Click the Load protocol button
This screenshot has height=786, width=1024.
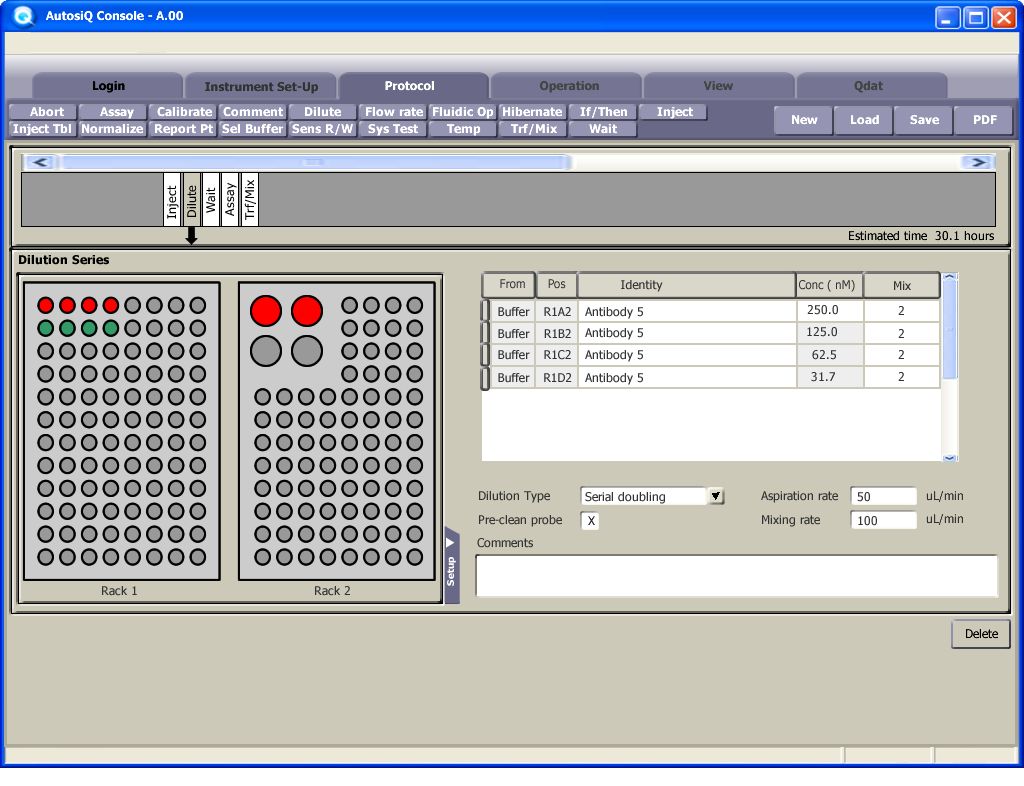864,120
